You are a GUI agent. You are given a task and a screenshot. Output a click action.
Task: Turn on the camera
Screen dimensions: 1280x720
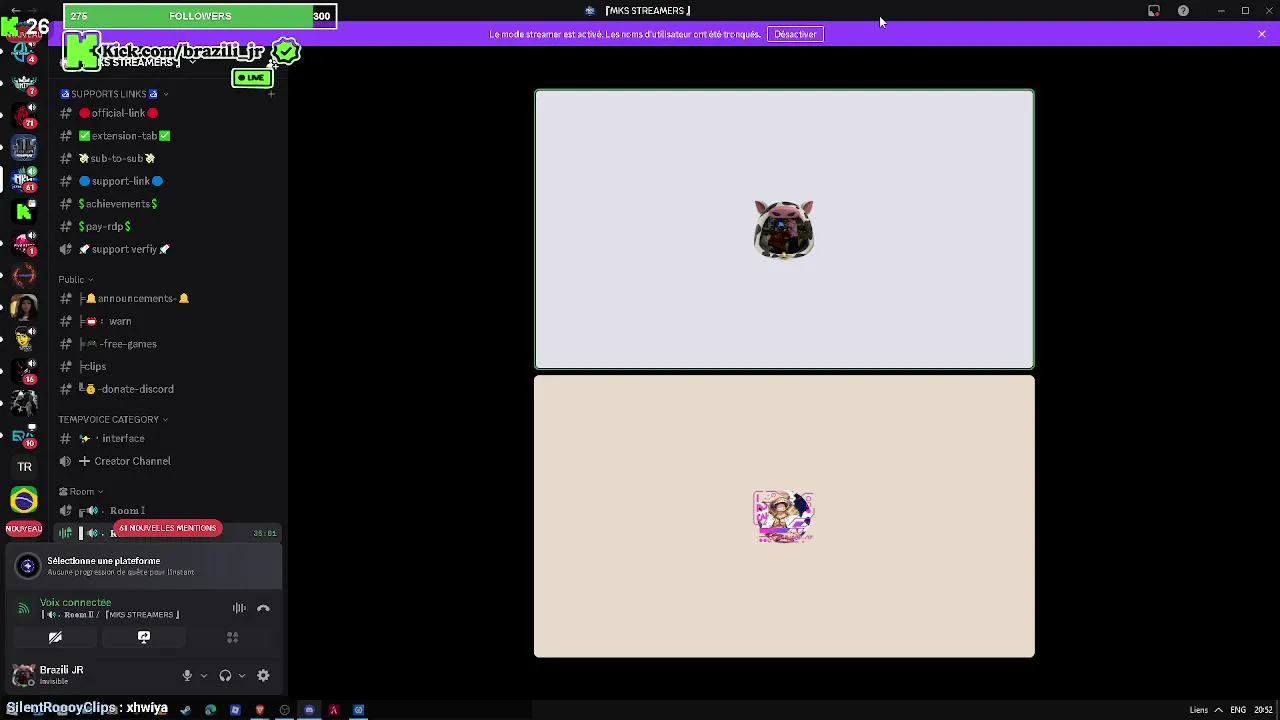tap(55, 637)
